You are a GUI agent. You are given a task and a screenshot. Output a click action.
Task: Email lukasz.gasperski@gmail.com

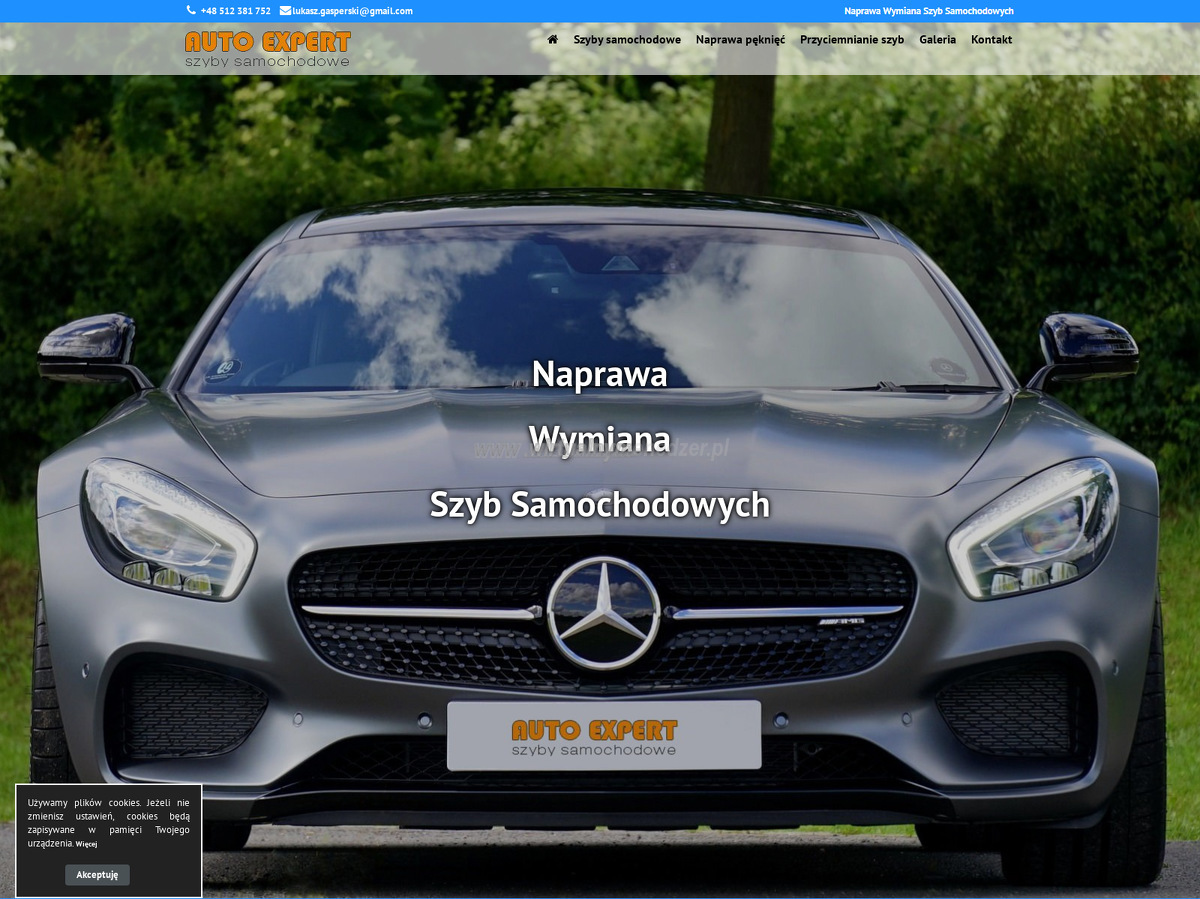tap(352, 11)
